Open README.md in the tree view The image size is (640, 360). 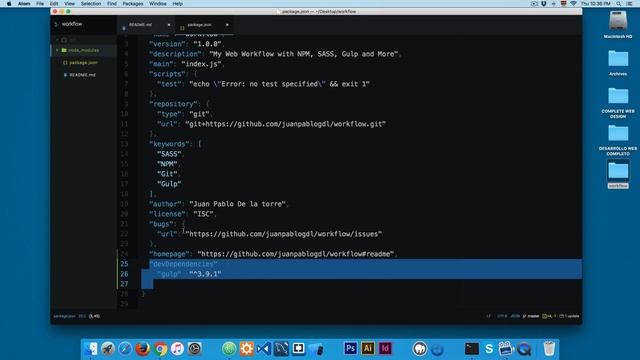[82, 75]
